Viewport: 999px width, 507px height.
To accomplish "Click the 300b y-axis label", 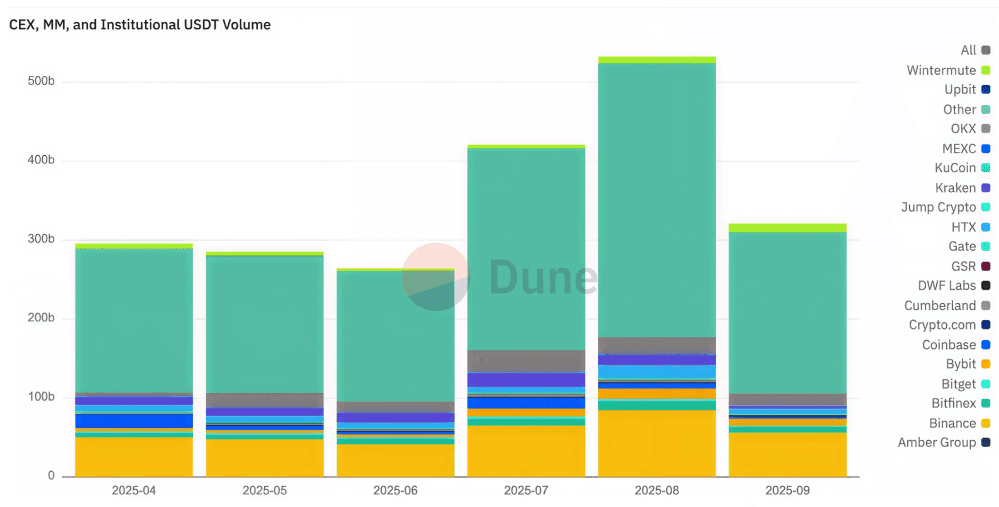I will tap(41, 239).
